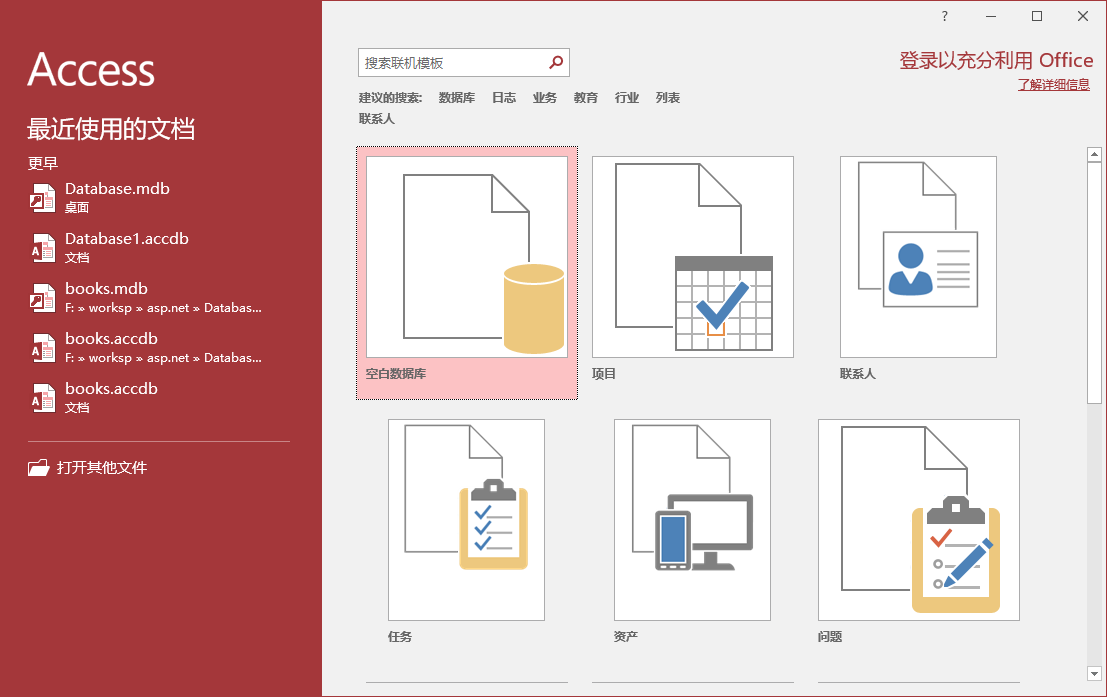Click 登录以充分利用 Office
Image resolution: width=1107 pixels, height=697 pixels.
pyautogui.click(x=994, y=60)
